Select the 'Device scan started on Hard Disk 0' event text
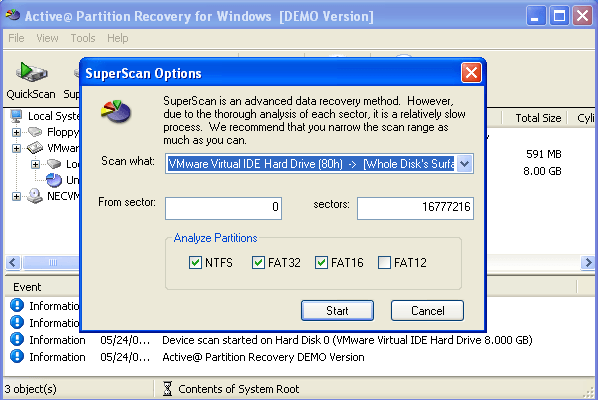This screenshot has width=598, height=400. pos(347,340)
